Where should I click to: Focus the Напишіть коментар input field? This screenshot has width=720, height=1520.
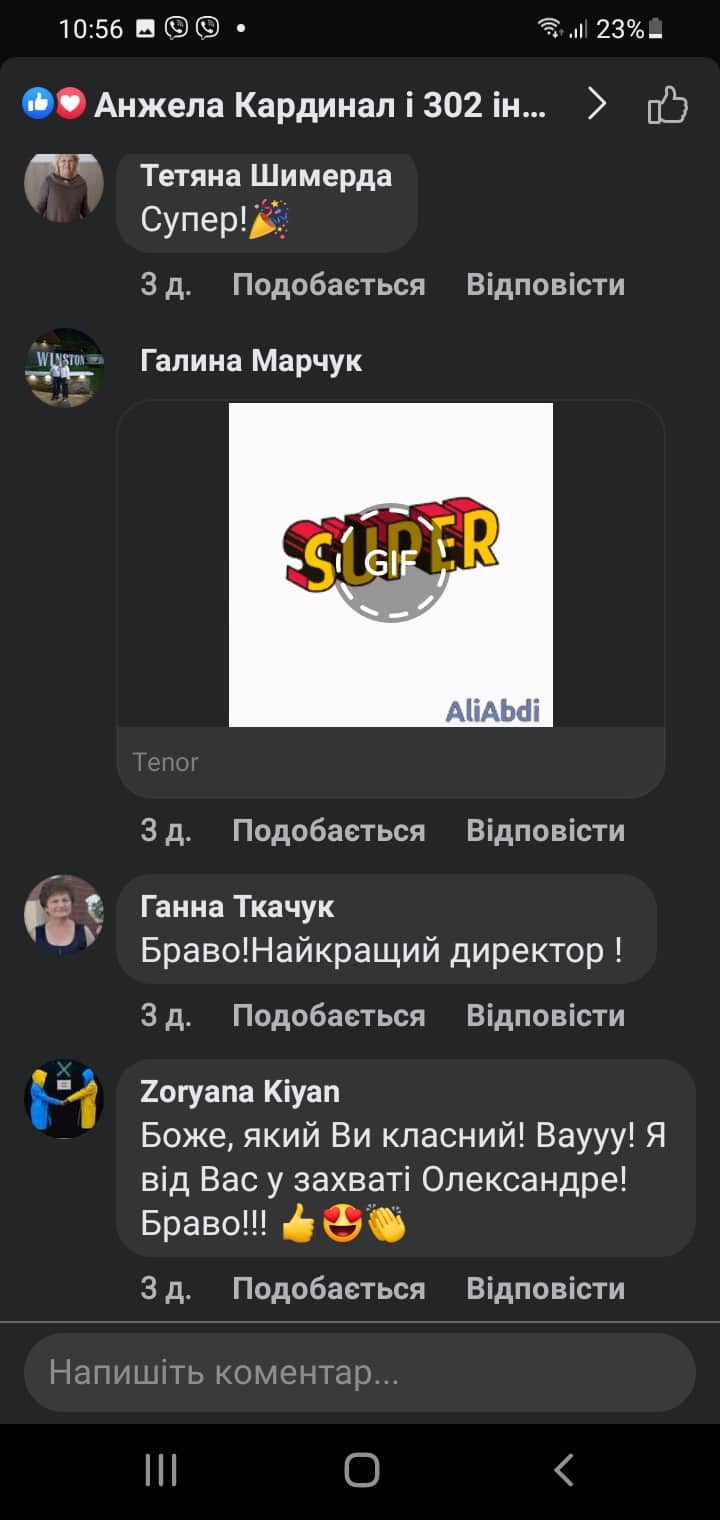pos(360,1372)
